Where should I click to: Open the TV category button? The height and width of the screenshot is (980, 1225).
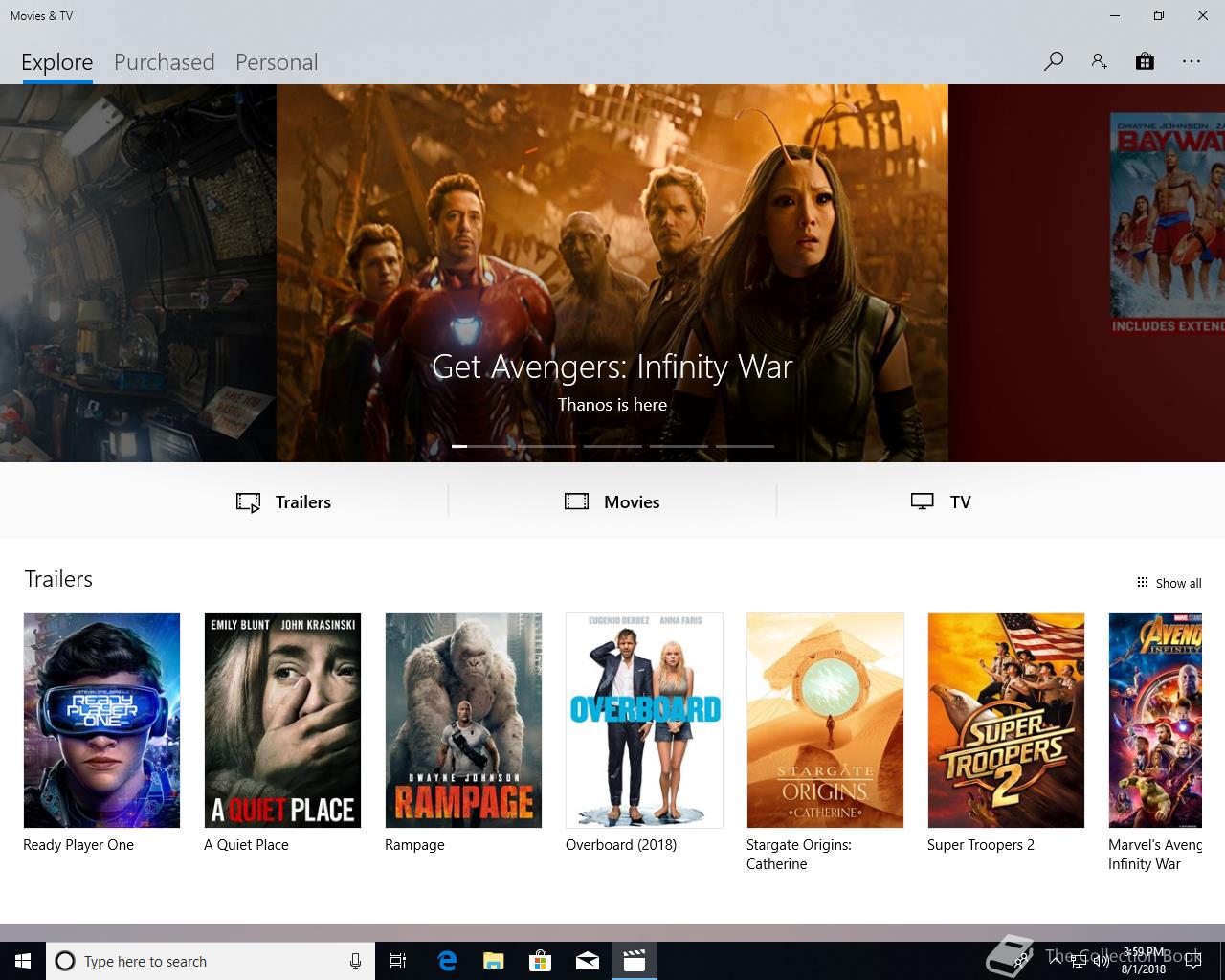tap(941, 502)
